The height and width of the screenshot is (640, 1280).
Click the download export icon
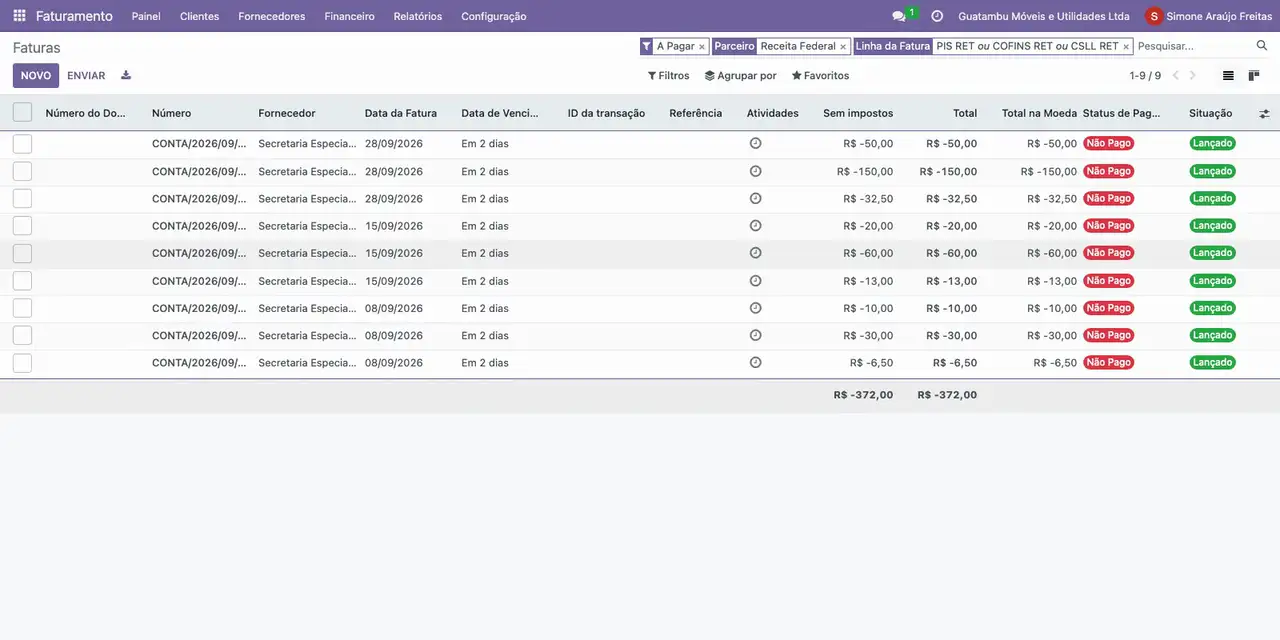pyautogui.click(x=126, y=75)
